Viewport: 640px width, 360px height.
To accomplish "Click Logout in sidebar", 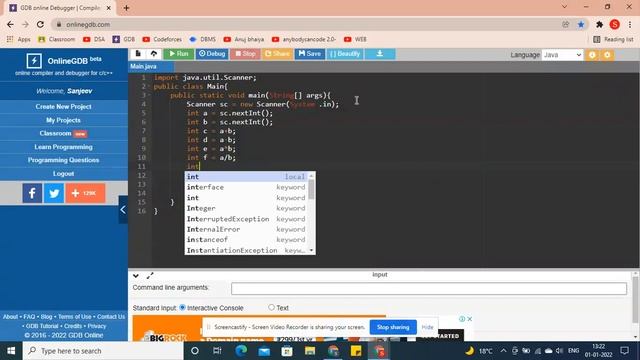I will (x=63, y=173).
